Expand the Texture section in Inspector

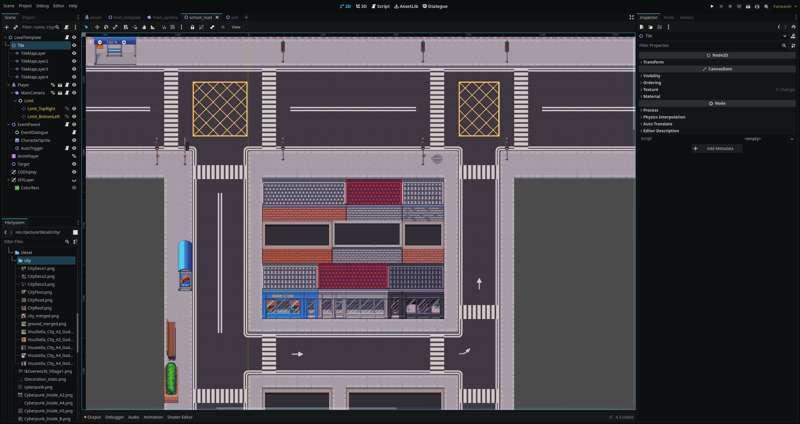(x=717, y=89)
